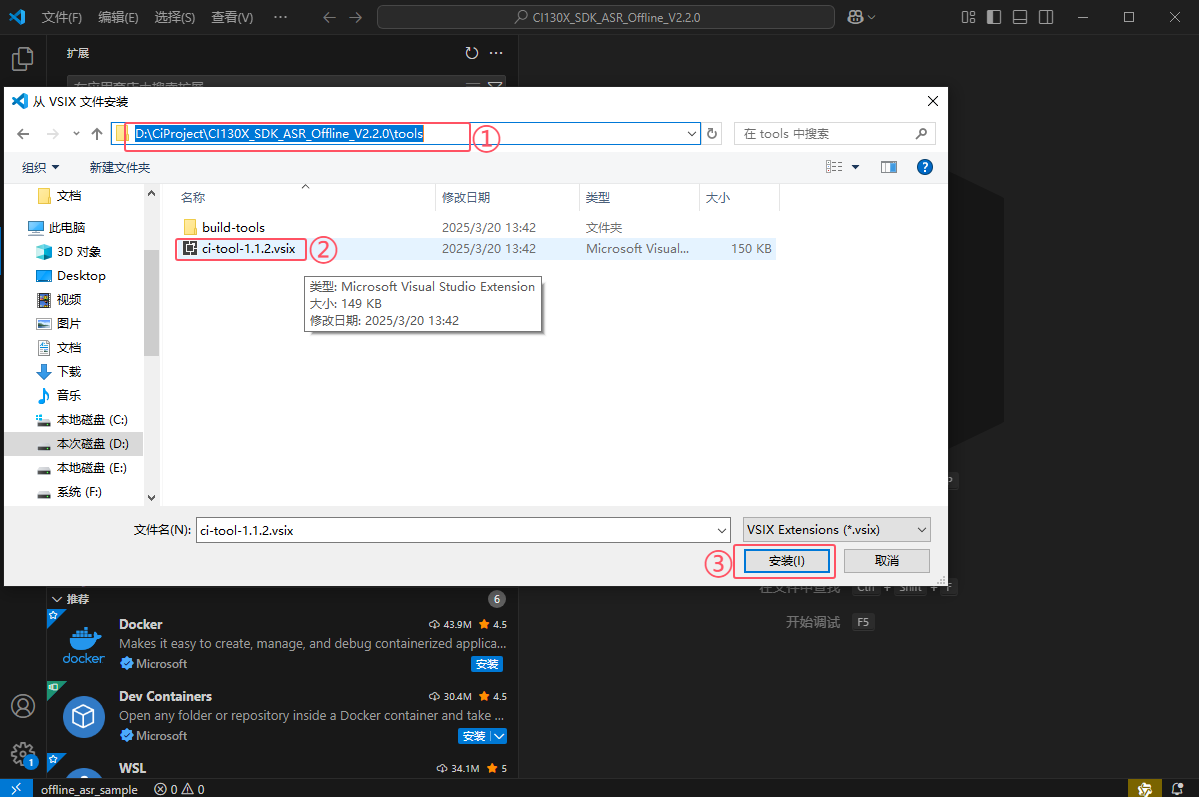The image size is (1199, 797).
Task: Open Dev Containers install dropdown arrow
Action: coord(499,736)
